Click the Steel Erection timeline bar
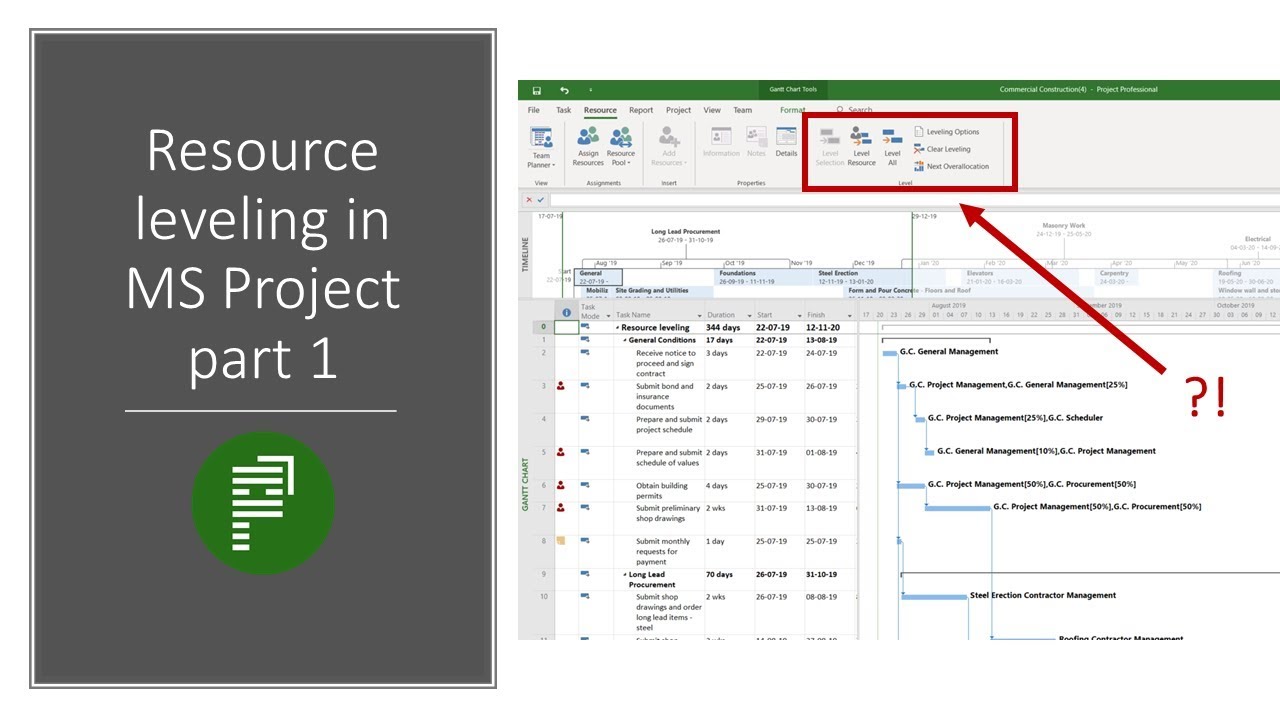This screenshot has height=720, width=1280. 864,277
